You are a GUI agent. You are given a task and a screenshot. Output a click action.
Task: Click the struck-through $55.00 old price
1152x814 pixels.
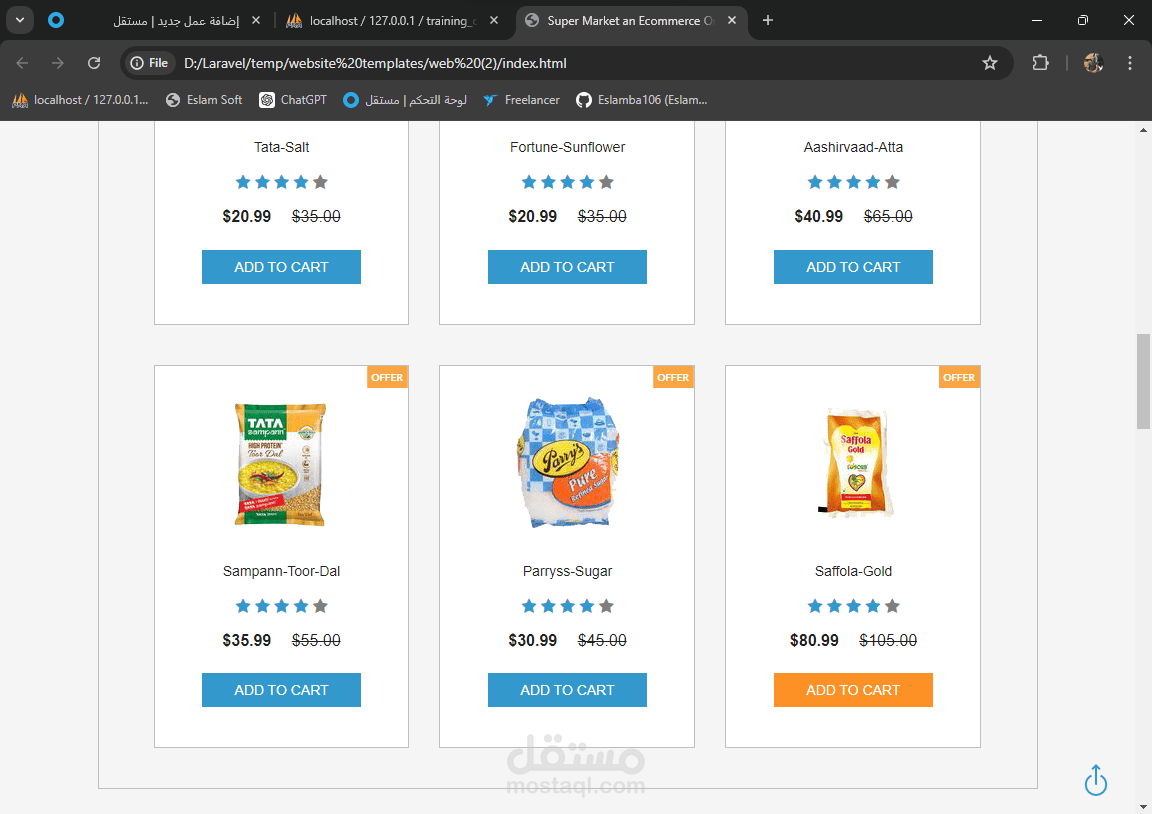click(x=316, y=640)
